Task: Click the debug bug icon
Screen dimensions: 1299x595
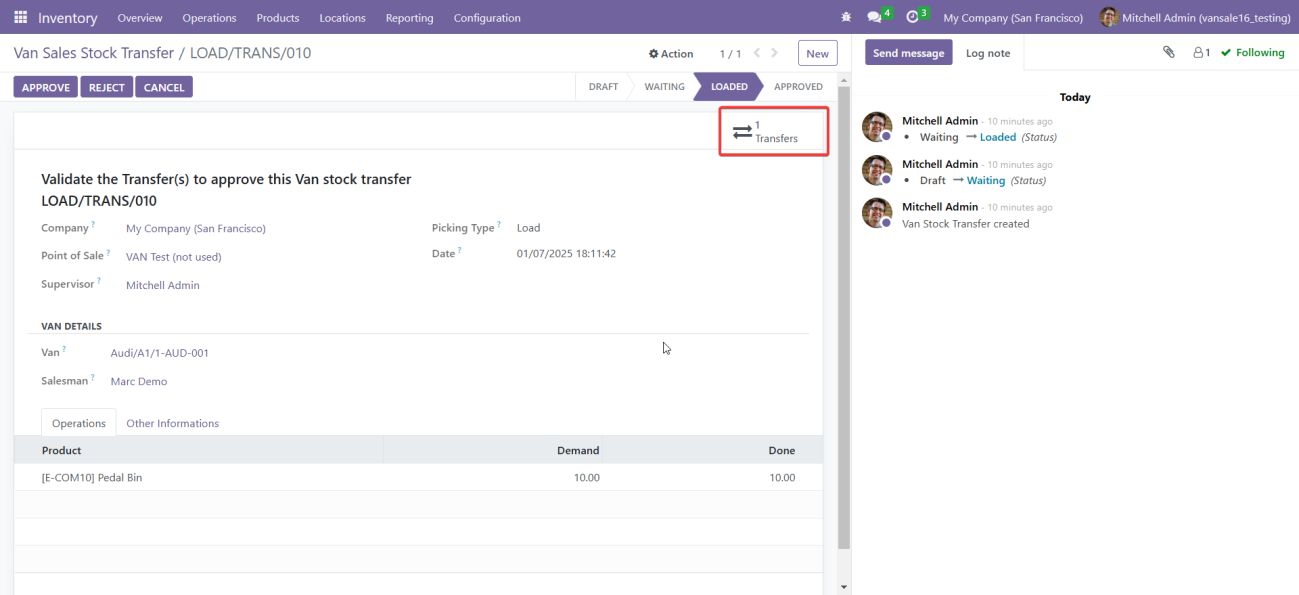Action: pyautogui.click(x=847, y=18)
